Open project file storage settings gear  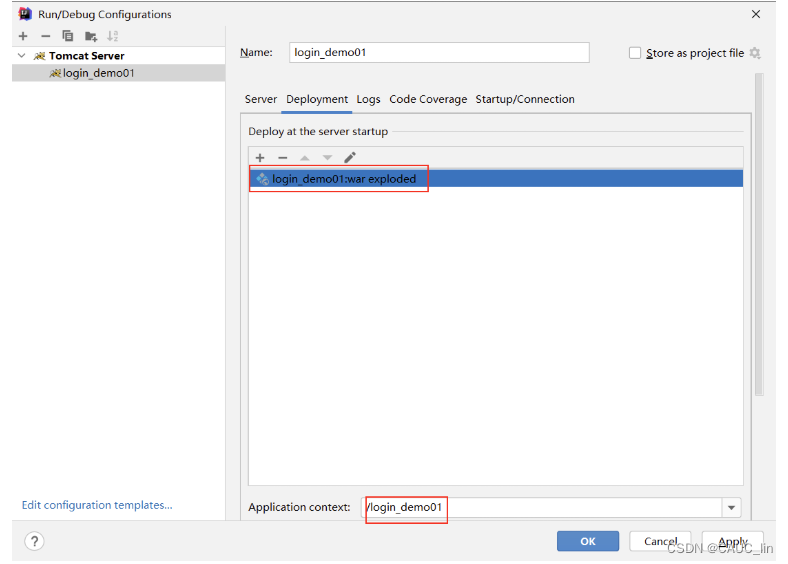tap(755, 53)
